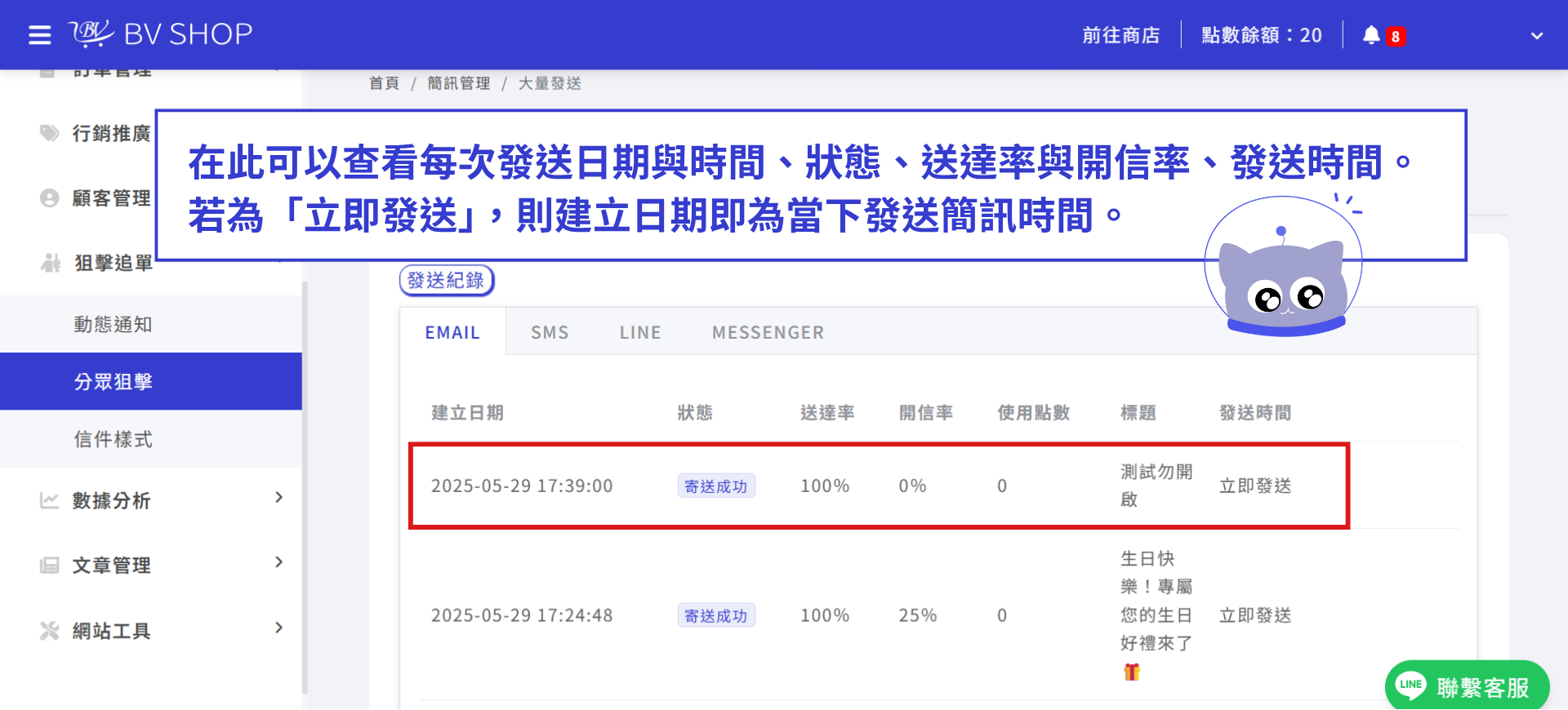This screenshot has height=710, width=1568.
Task: Expand the 文章管理 chevron
Action: (279, 562)
